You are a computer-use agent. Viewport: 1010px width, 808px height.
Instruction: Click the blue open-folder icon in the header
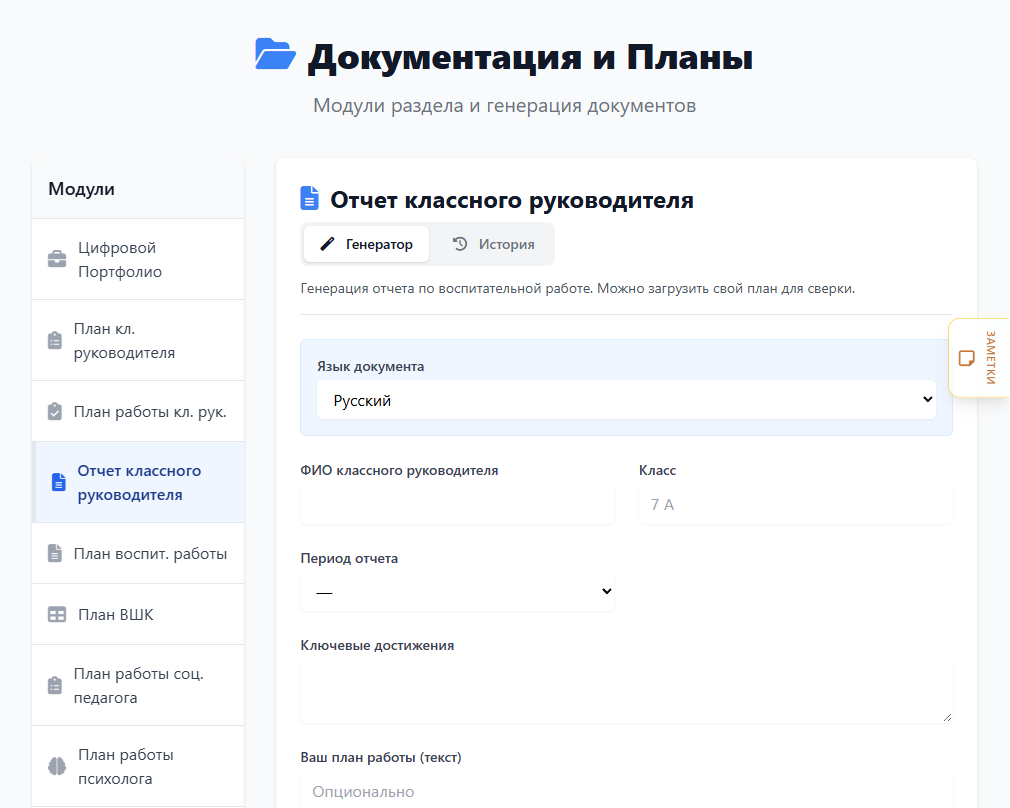click(x=275, y=53)
